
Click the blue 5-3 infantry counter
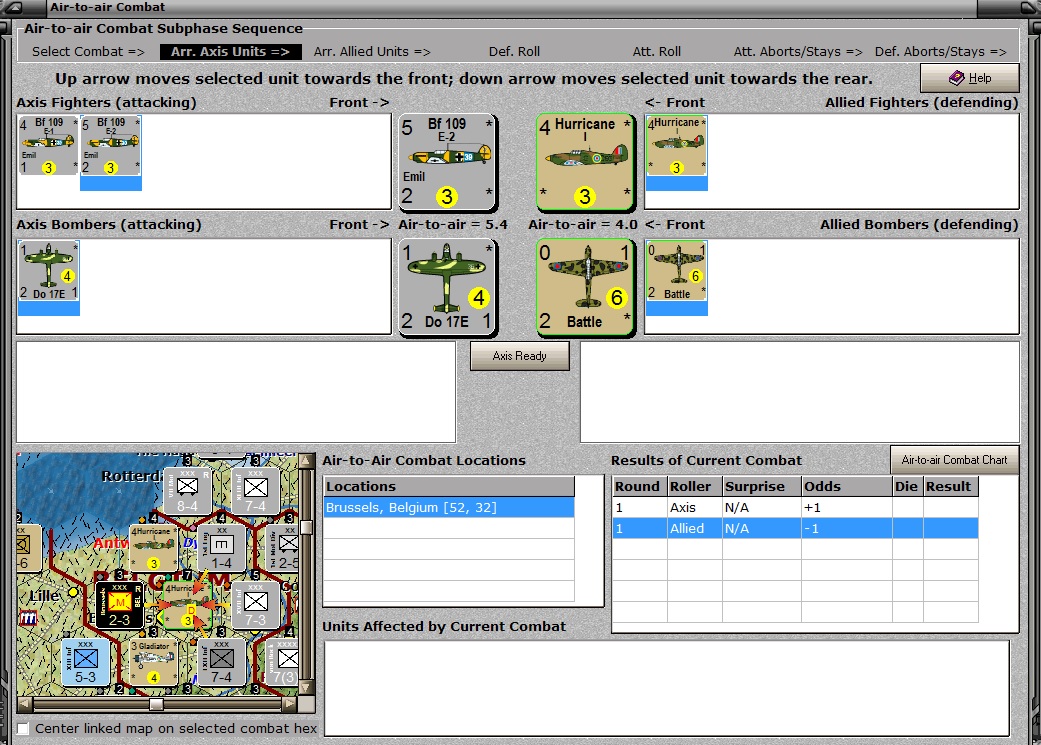click(86, 663)
